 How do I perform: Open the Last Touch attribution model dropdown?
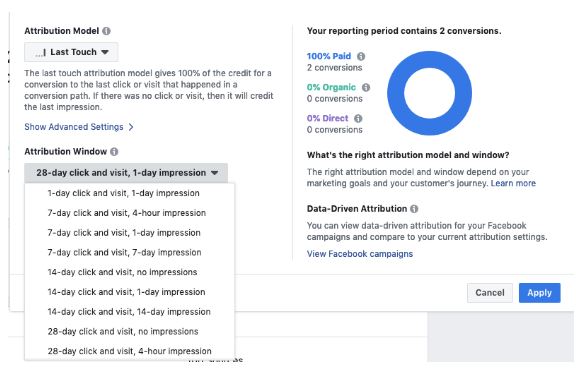click(71, 52)
